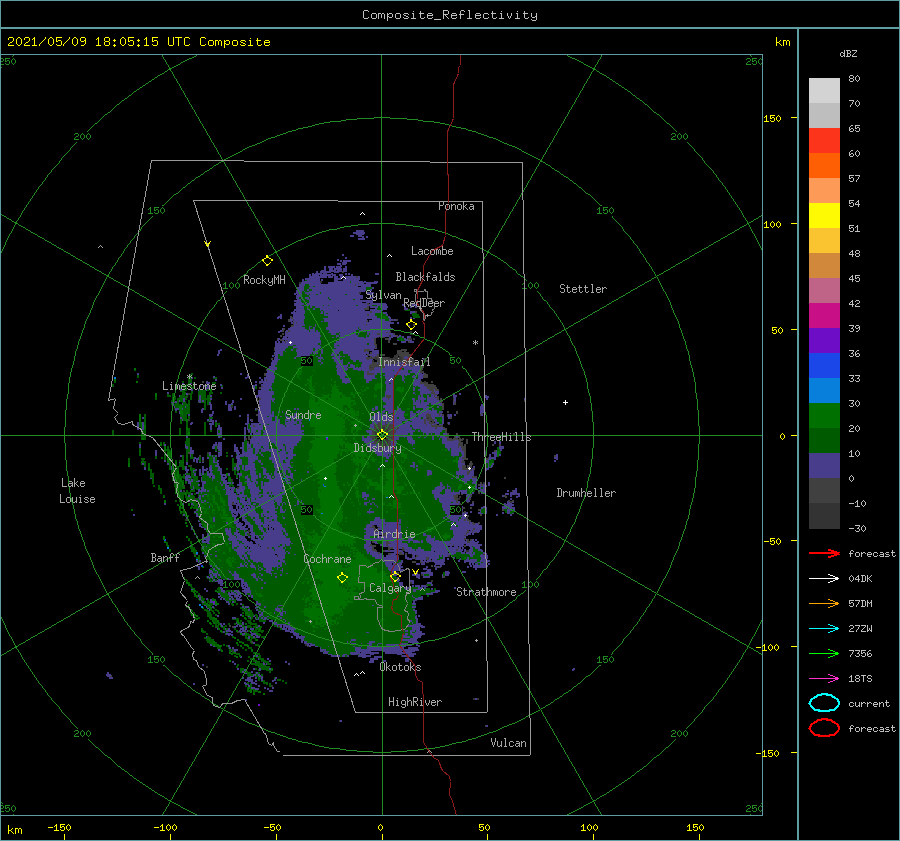Click the red forecast ellipse icon
Viewport: 900px width, 841px height.
(824, 728)
